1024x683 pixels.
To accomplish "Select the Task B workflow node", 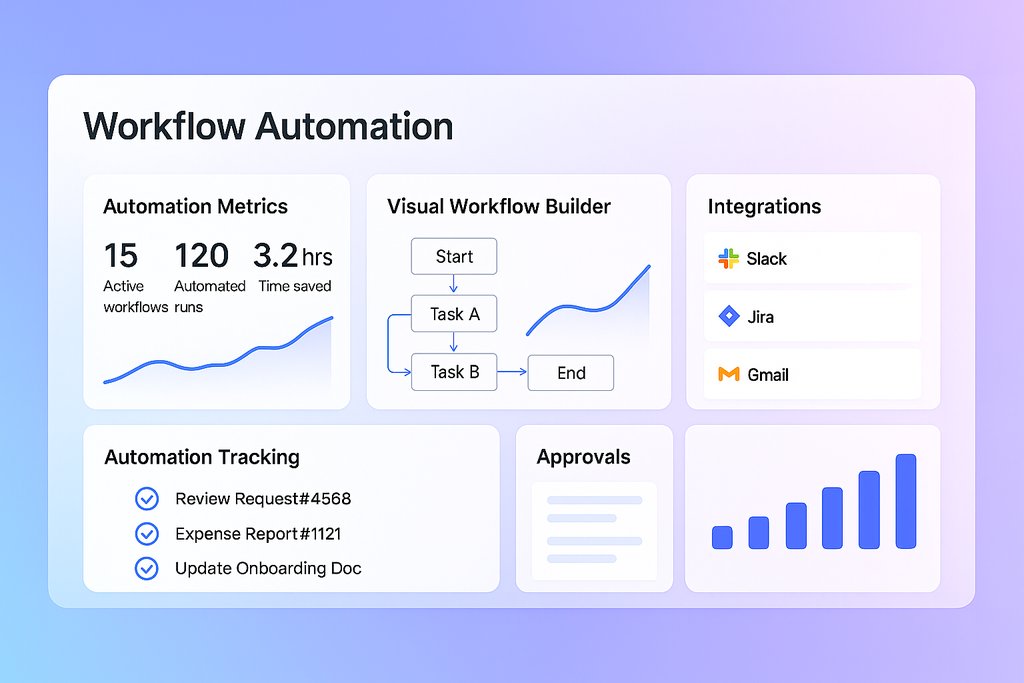I will pyautogui.click(x=454, y=372).
